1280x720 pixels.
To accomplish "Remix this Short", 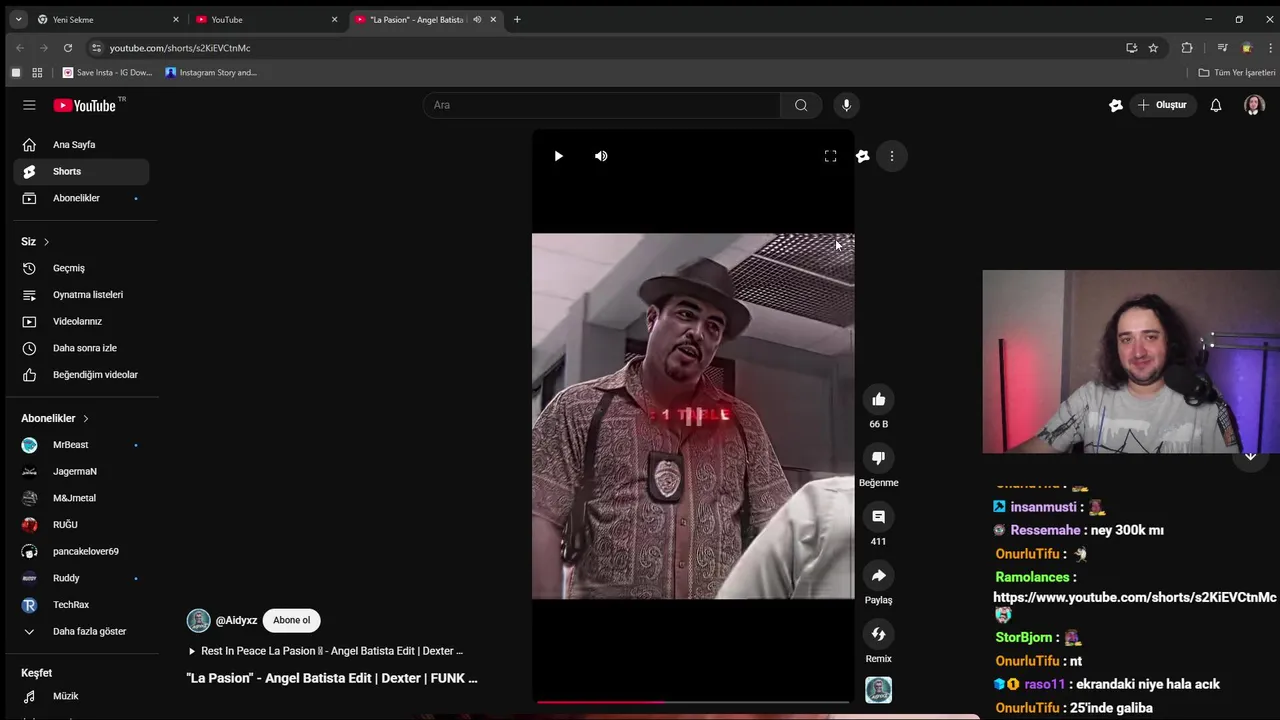I will tap(878, 634).
